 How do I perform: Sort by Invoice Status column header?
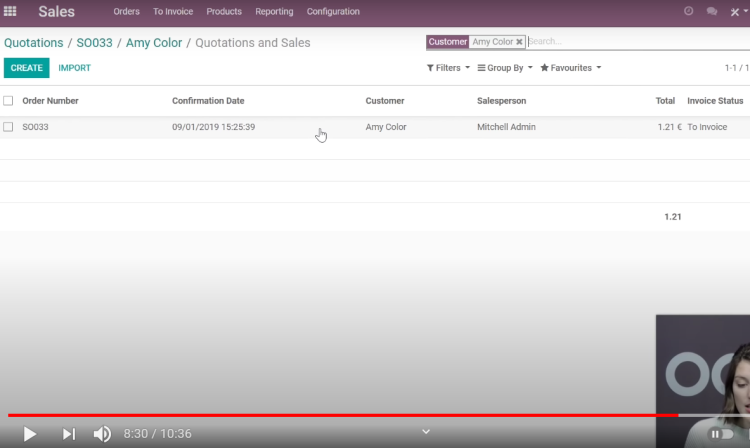point(715,101)
